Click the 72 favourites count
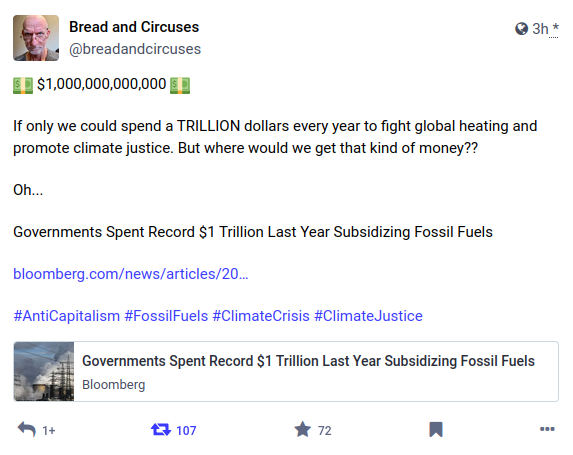The image size is (573, 455). pyautogui.click(x=325, y=431)
